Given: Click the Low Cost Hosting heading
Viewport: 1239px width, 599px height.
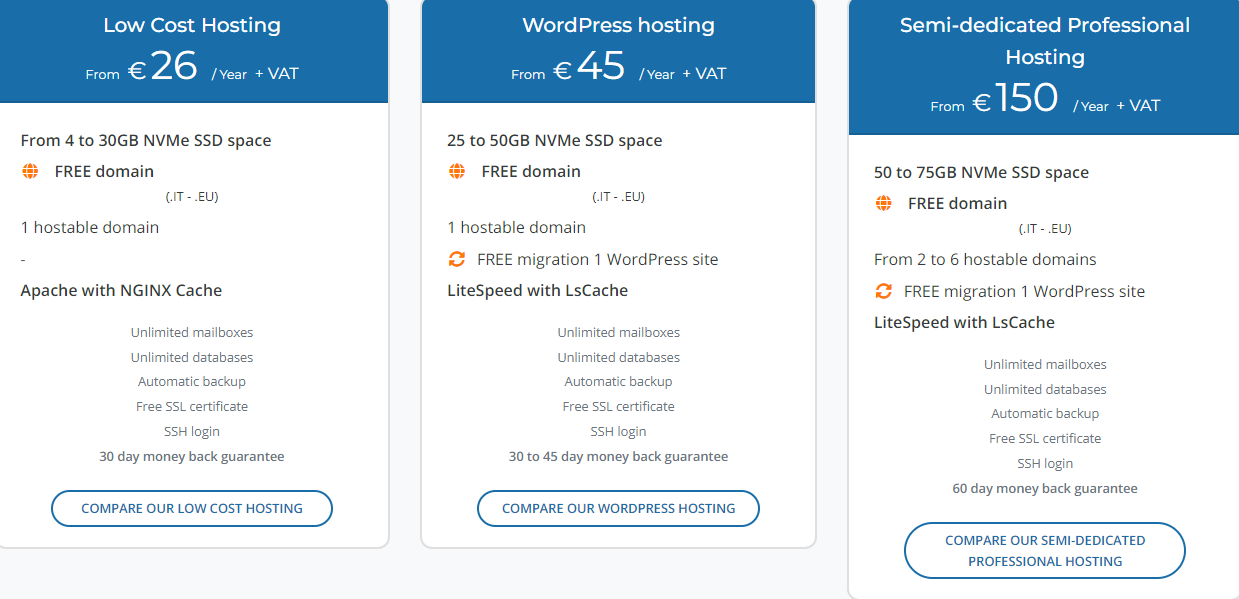Looking at the screenshot, I should 192,25.
